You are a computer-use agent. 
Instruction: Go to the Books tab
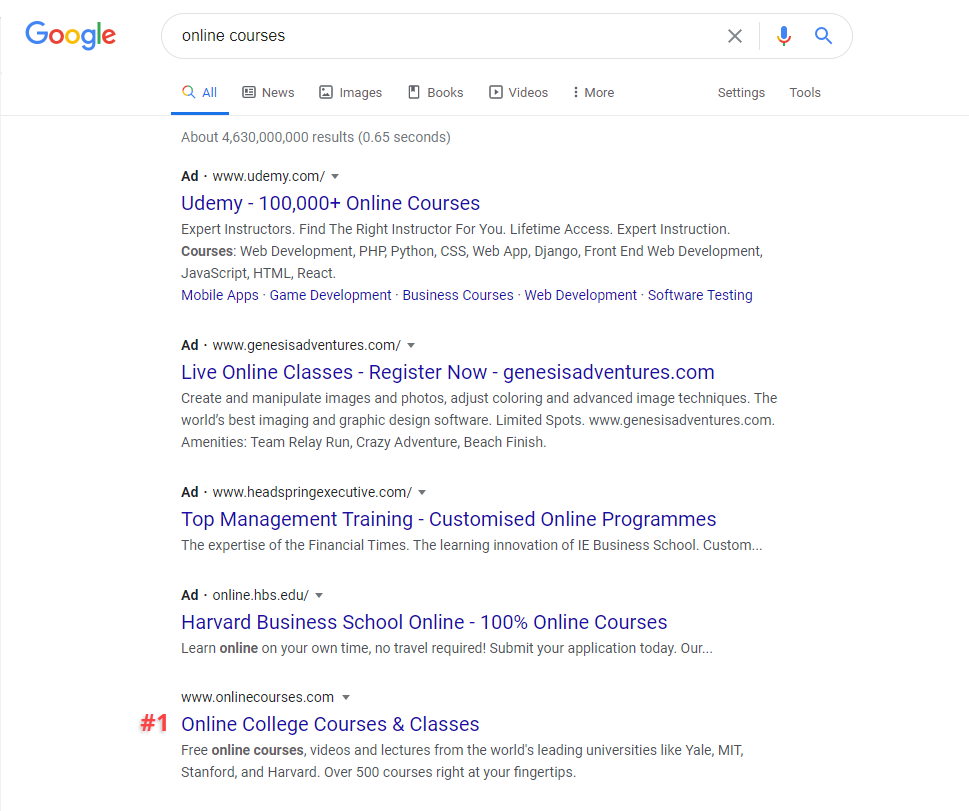[435, 93]
